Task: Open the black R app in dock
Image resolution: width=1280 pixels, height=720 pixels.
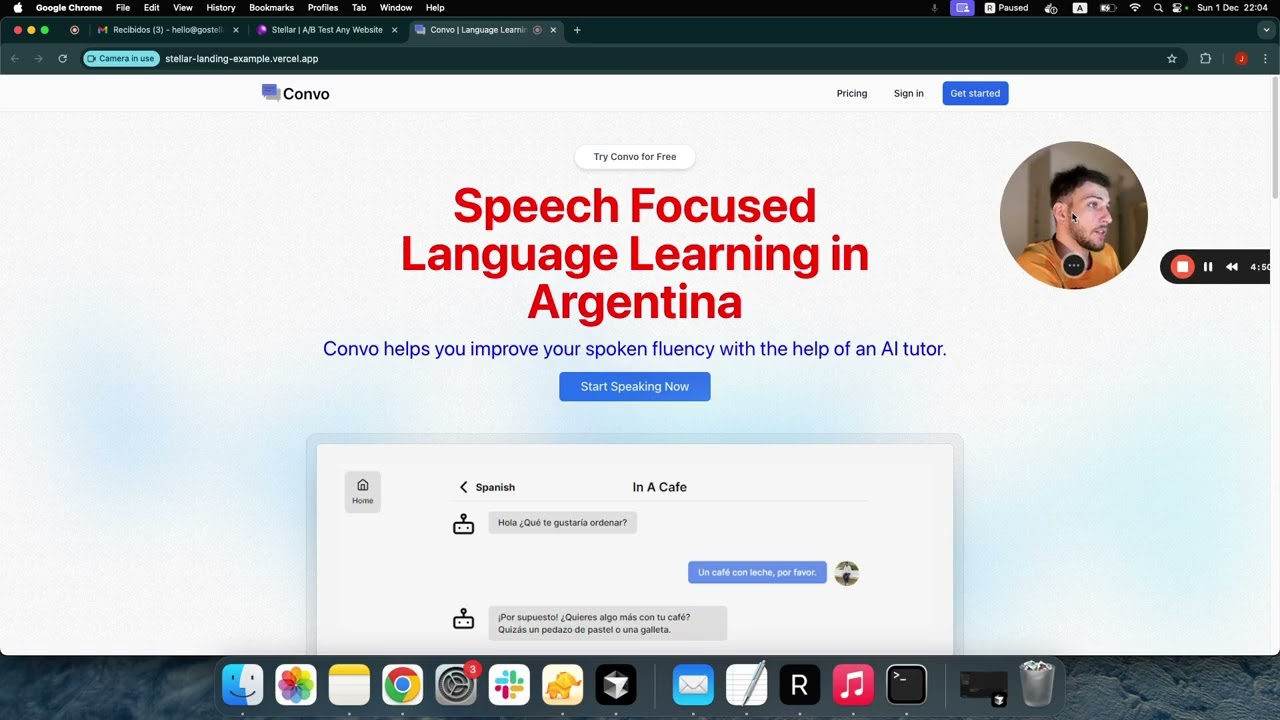Action: 799,685
